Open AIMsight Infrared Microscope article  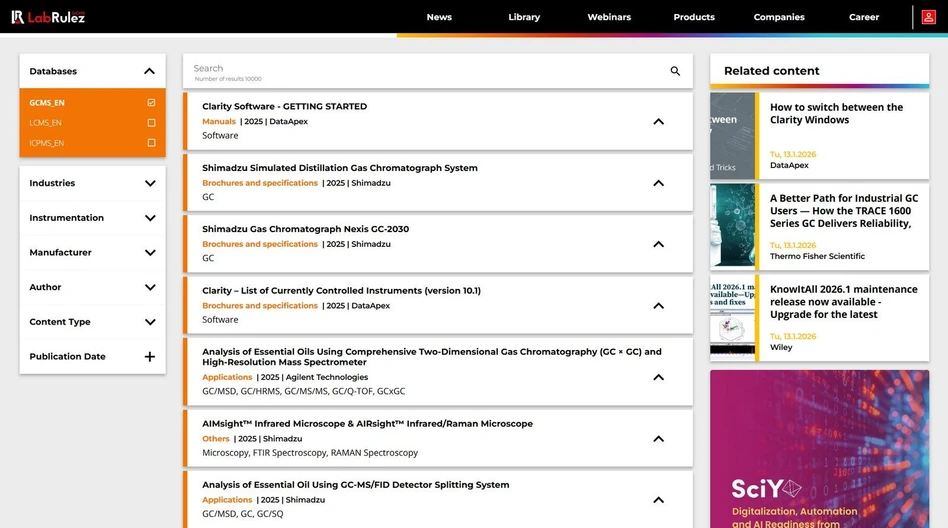[368, 424]
